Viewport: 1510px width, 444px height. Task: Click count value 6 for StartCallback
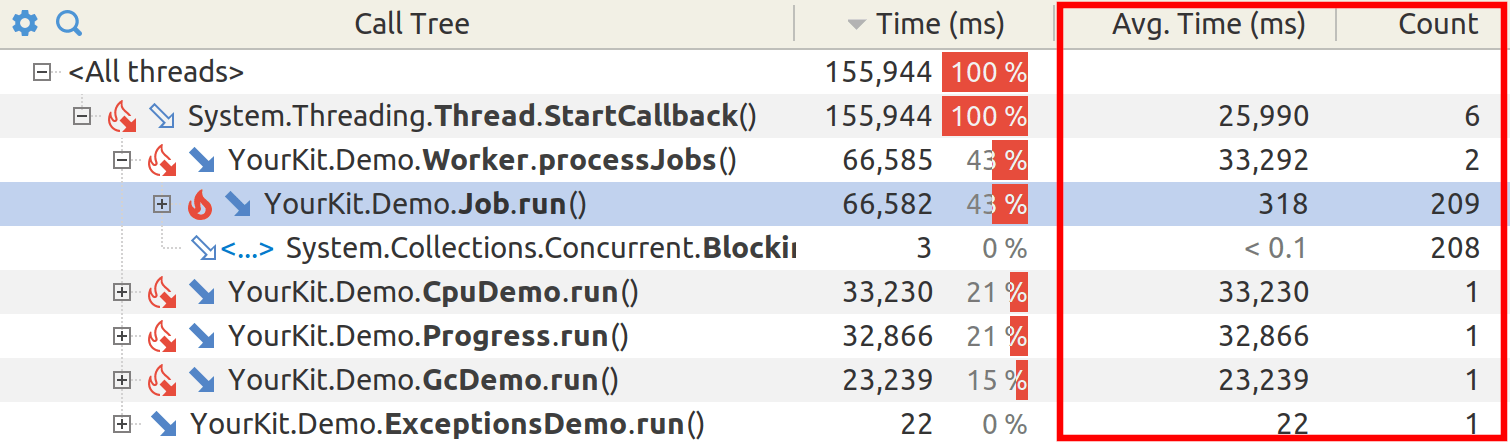pyautogui.click(x=1472, y=117)
